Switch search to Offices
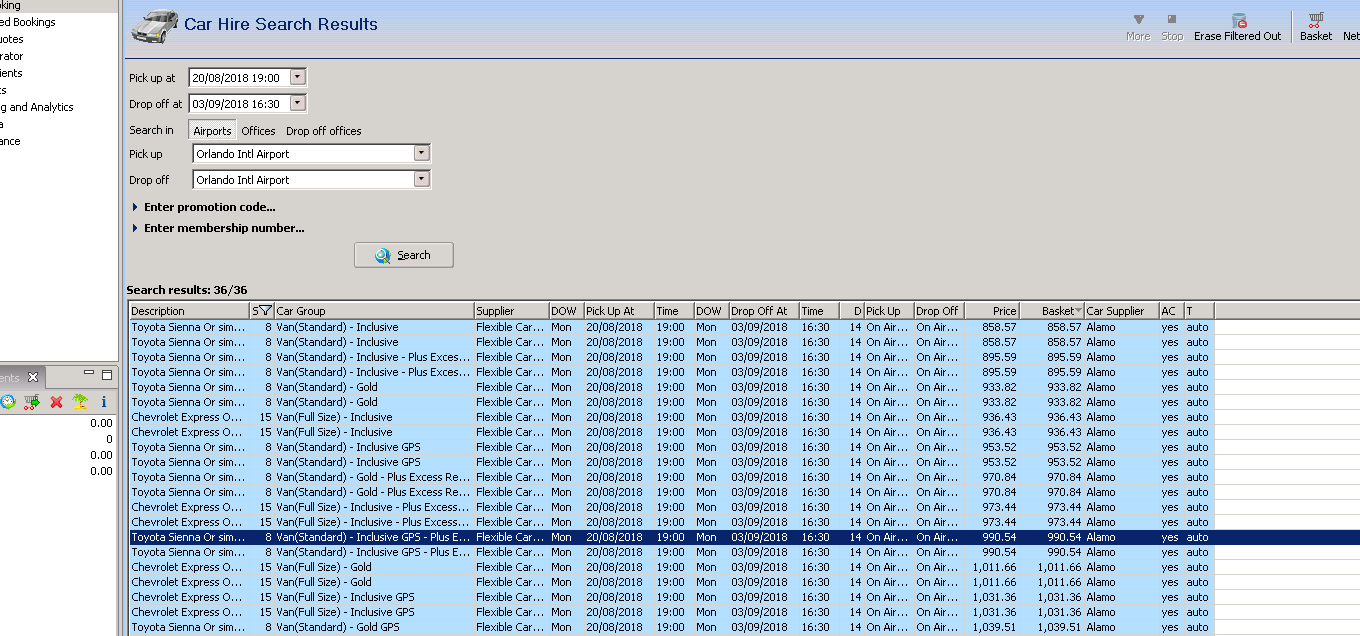 click(x=258, y=131)
